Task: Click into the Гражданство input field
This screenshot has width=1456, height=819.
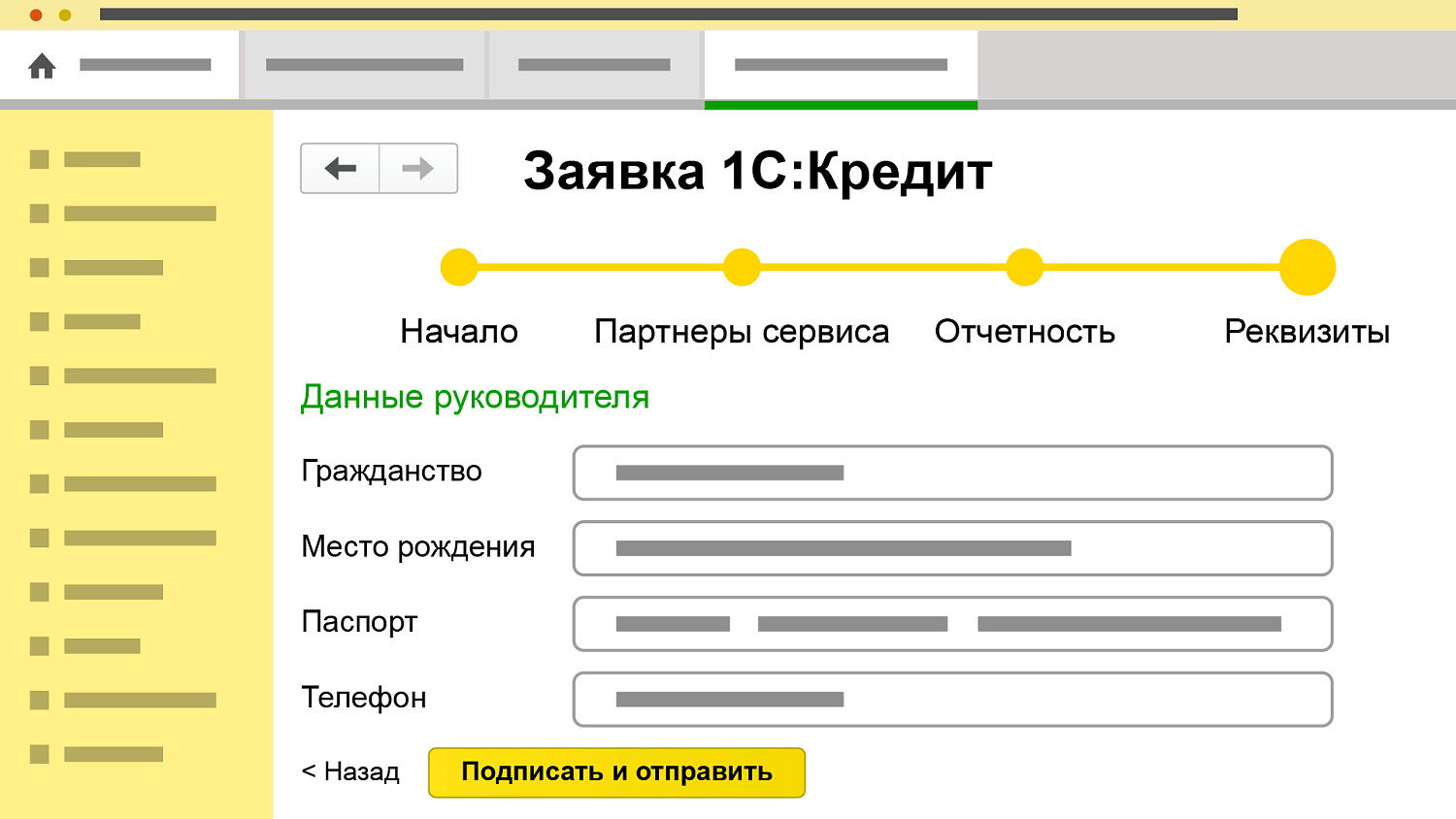Action: (x=952, y=473)
